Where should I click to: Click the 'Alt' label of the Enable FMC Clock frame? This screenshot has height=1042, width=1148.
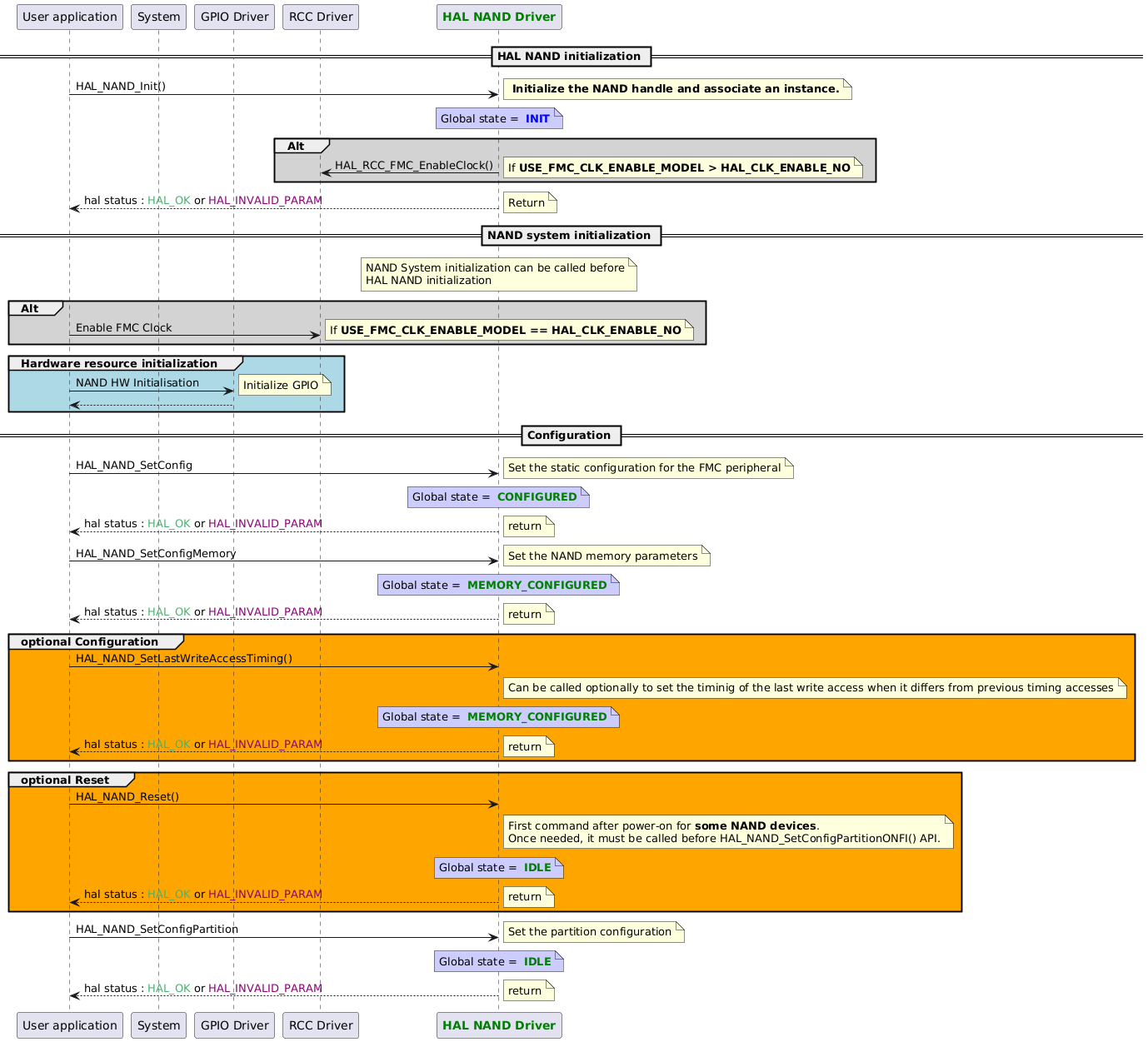(x=30, y=308)
